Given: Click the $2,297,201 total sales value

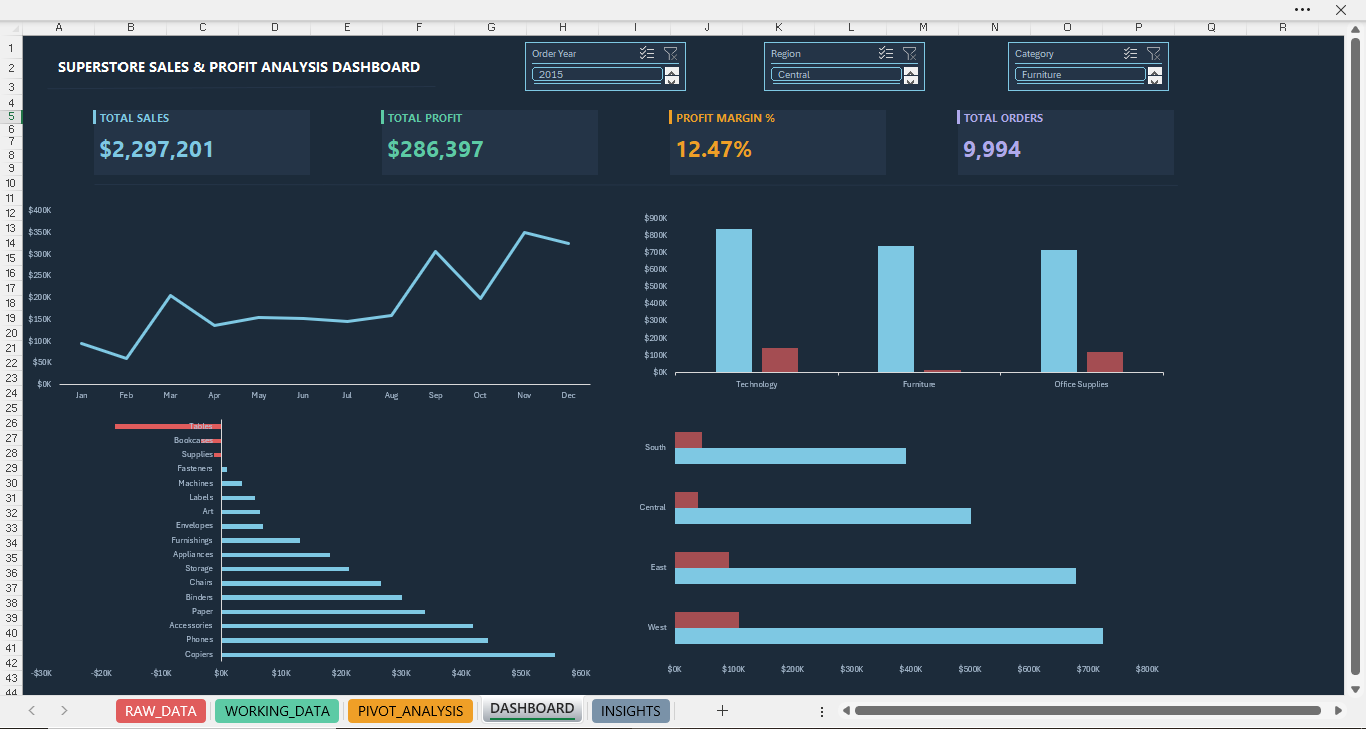Looking at the screenshot, I should [x=156, y=150].
